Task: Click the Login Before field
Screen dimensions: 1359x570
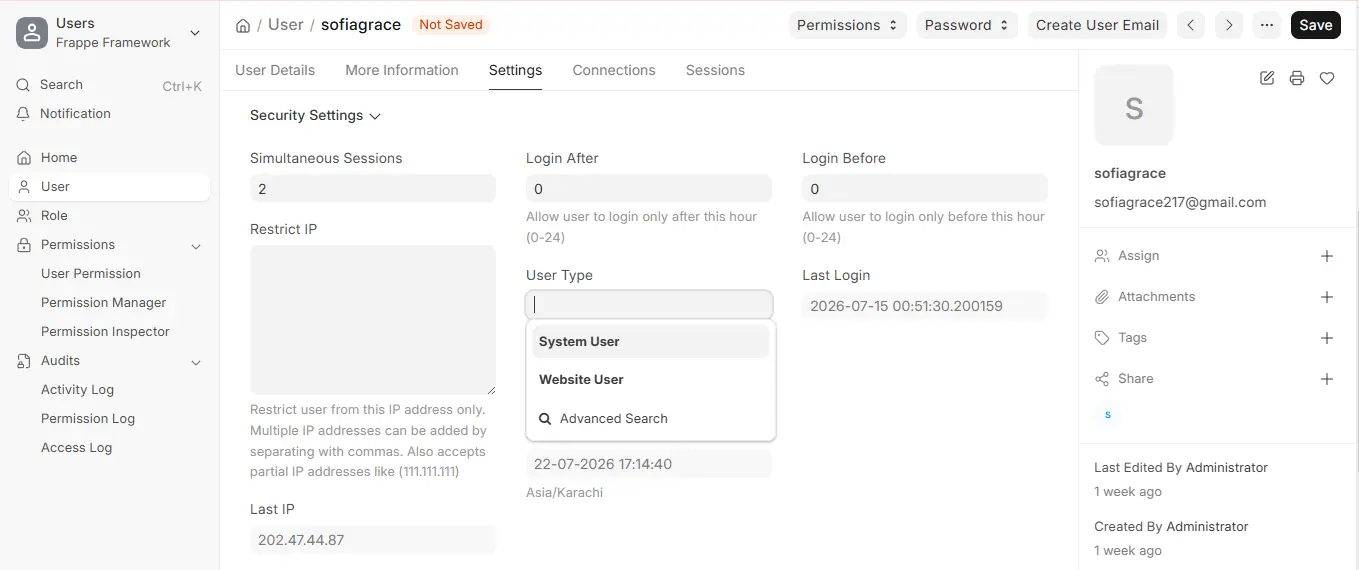Action: tap(925, 189)
